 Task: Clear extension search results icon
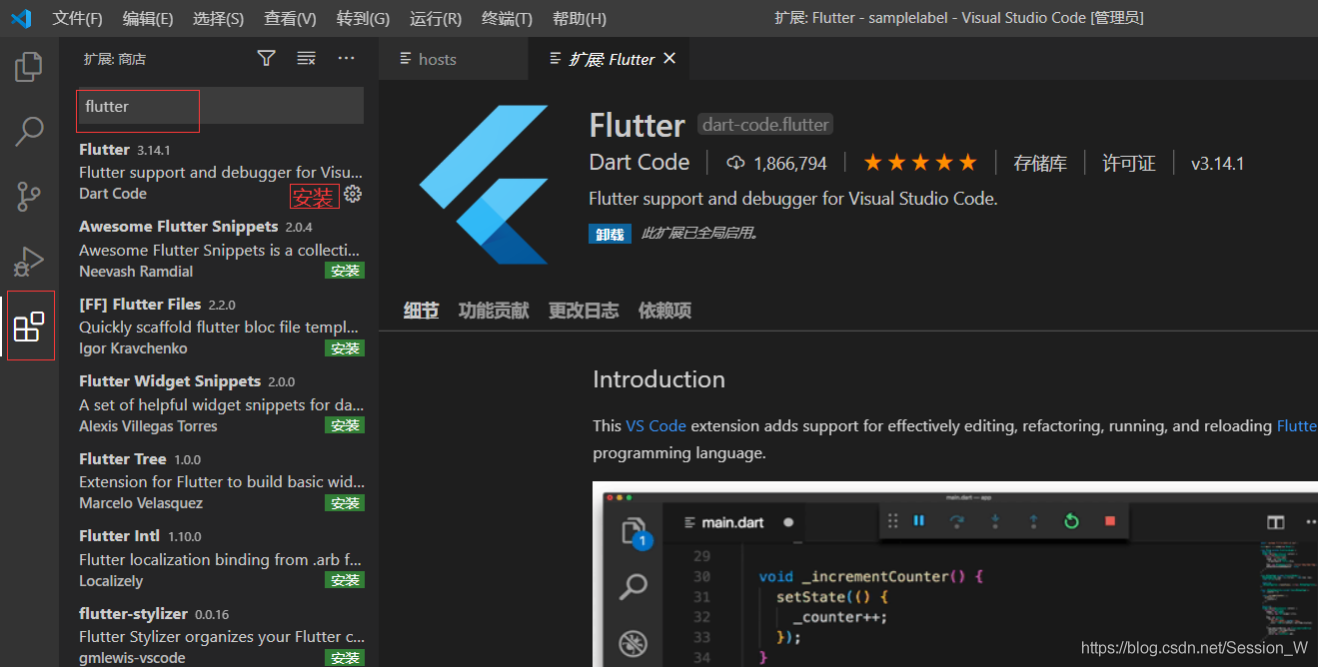pyautogui.click(x=306, y=59)
